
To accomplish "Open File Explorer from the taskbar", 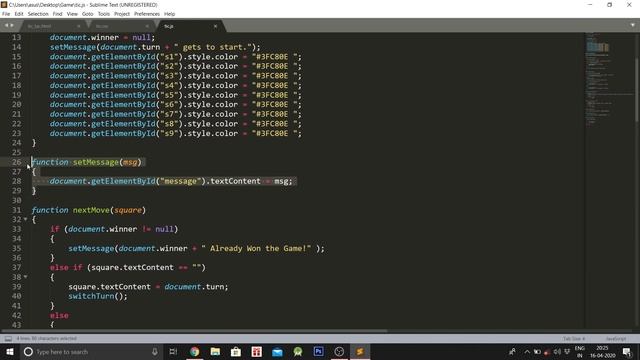I will click(215, 351).
